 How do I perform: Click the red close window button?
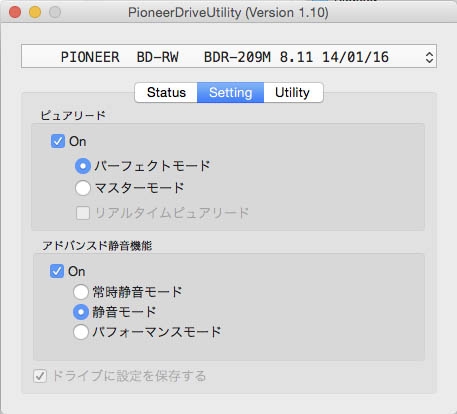15,12
